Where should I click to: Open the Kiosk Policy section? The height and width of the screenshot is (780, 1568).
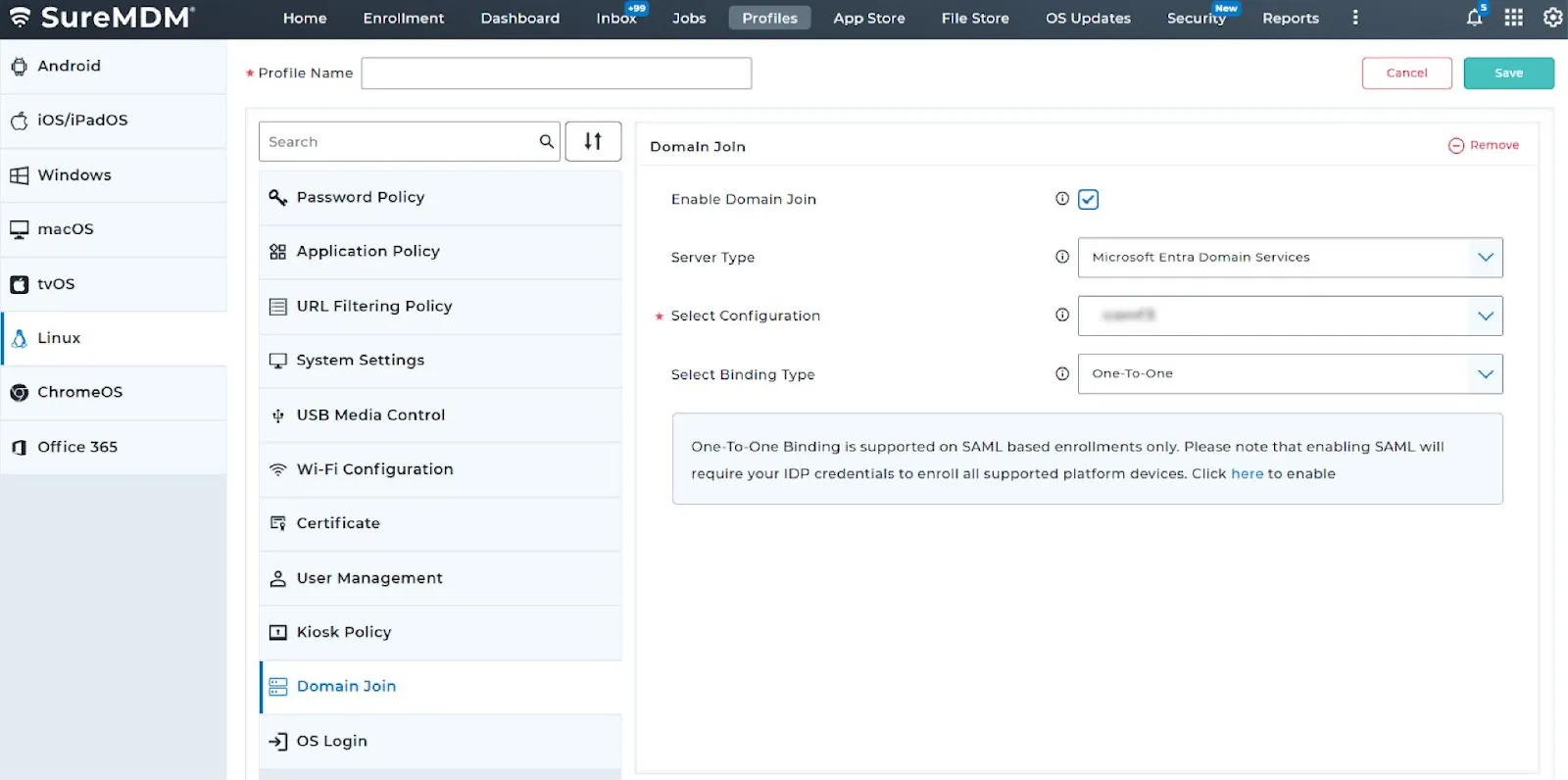coord(440,632)
